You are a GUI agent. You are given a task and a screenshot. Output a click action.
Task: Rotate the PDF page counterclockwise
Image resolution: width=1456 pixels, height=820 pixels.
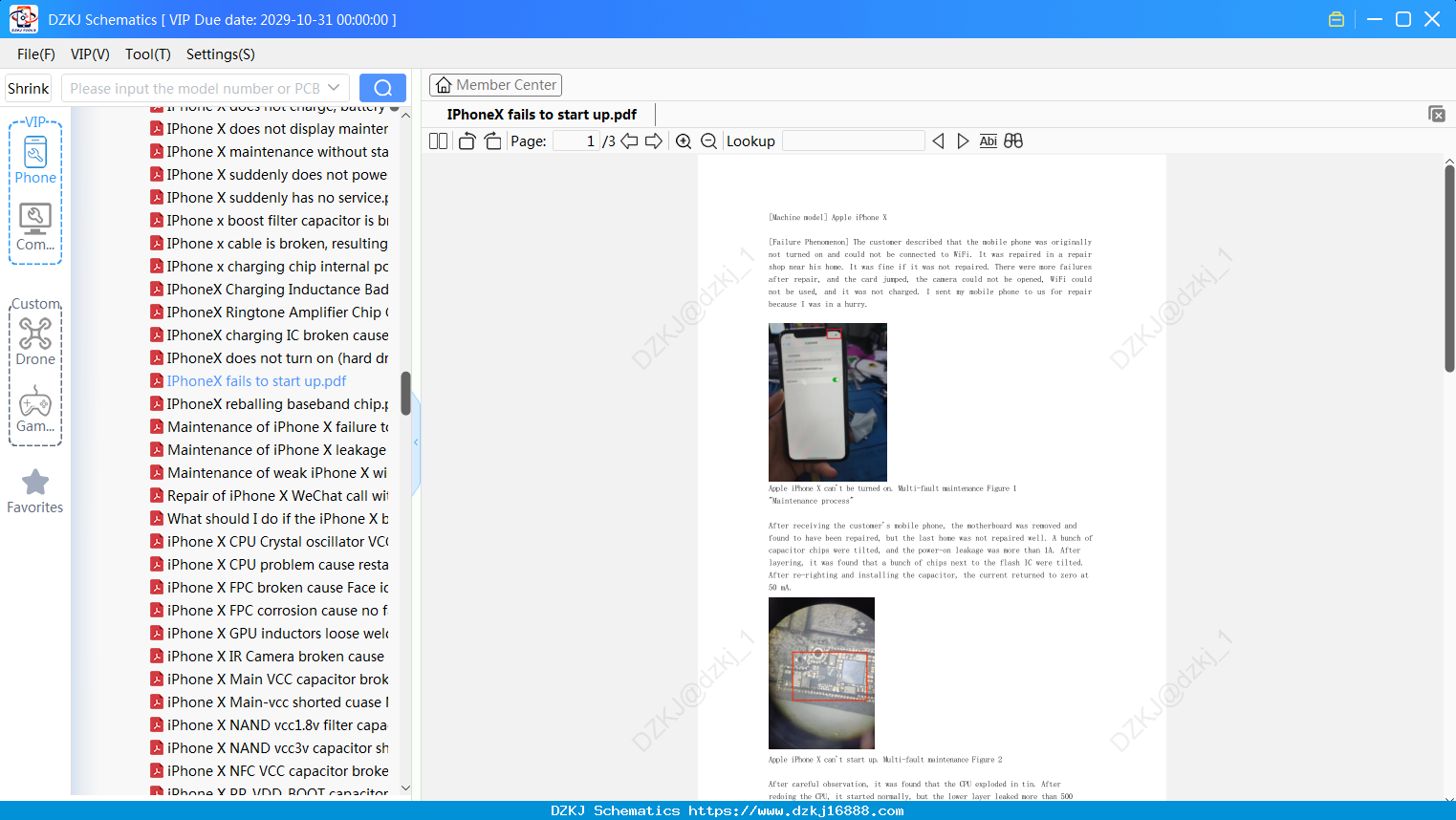467,141
